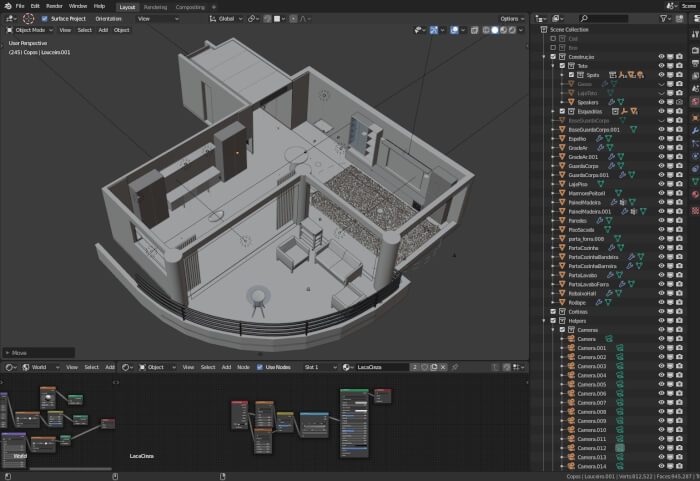The width and height of the screenshot is (700, 481).
Task: Hide the Construção collection with eye icon
Action: (x=661, y=57)
